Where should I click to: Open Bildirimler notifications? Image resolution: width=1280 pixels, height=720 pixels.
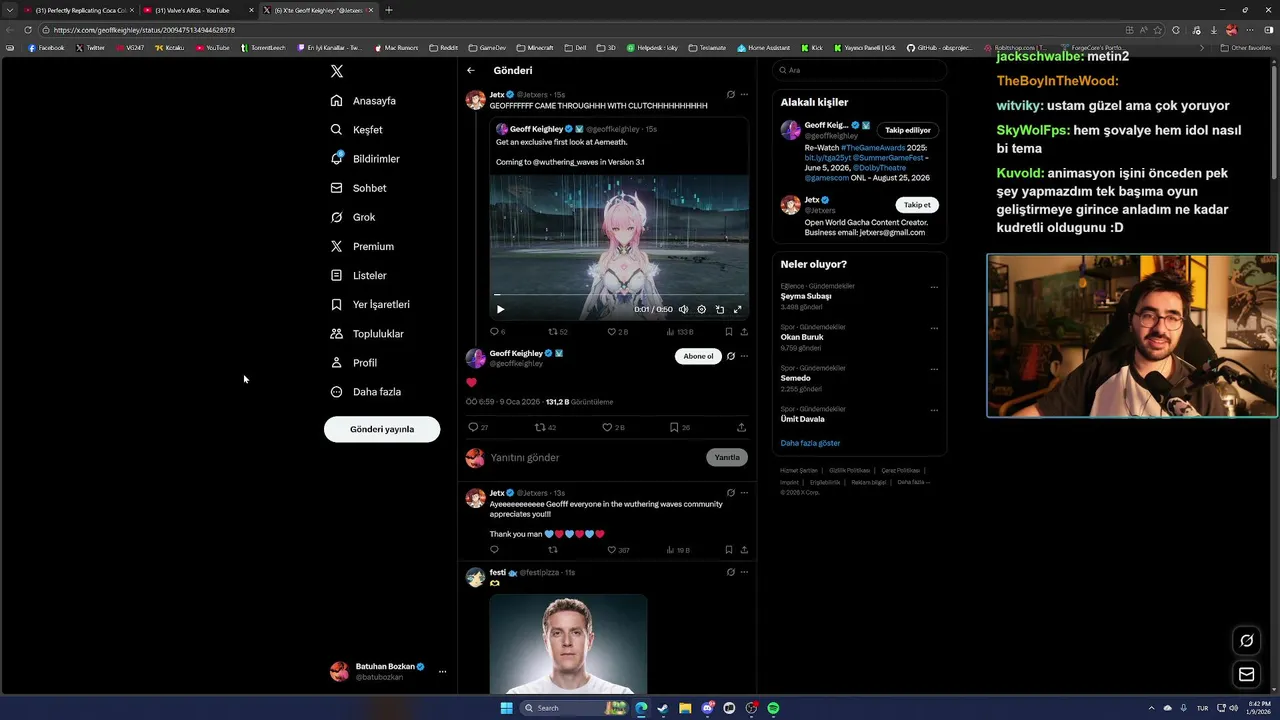(x=365, y=159)
